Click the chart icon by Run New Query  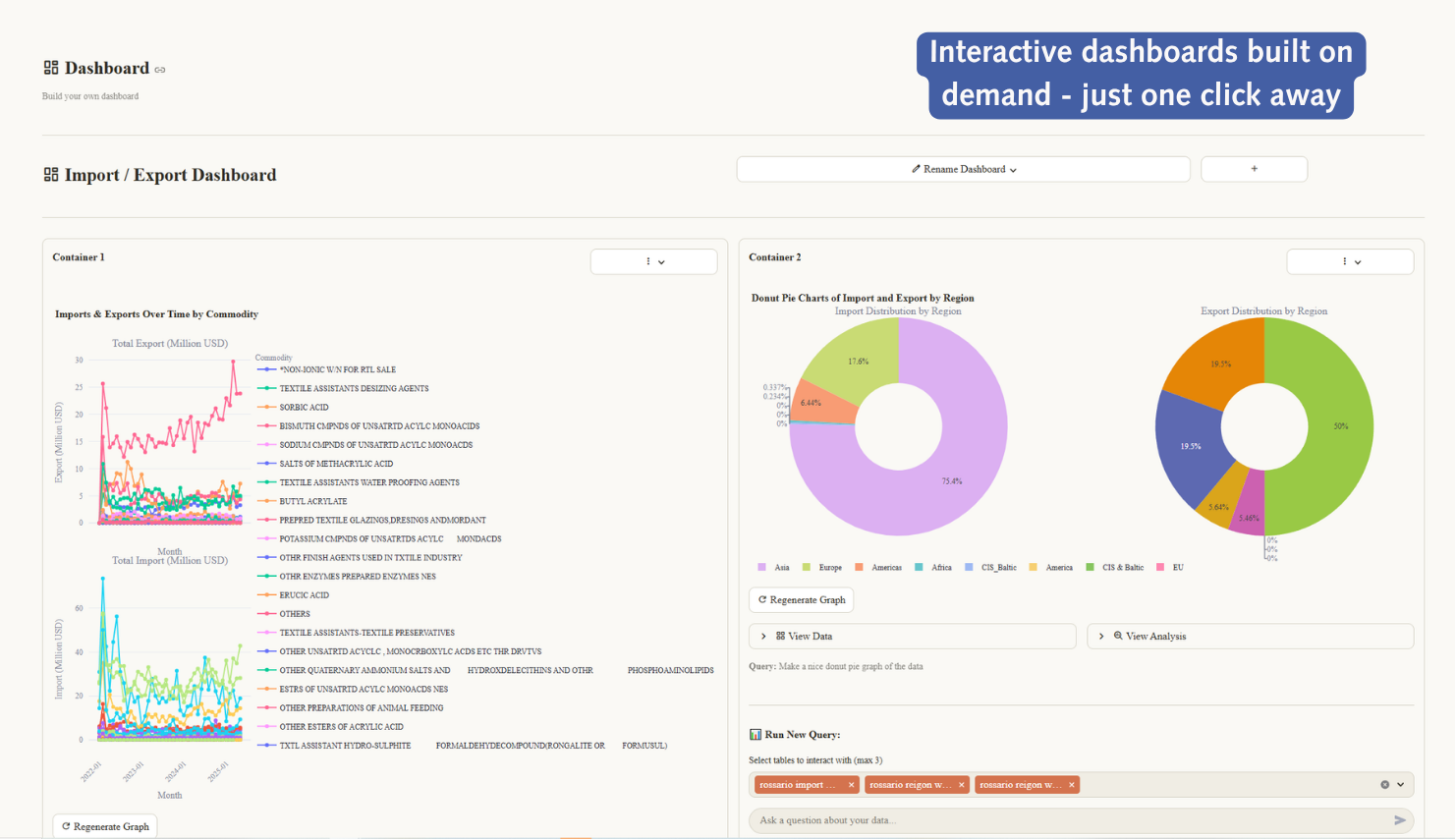tap(755, 734)
